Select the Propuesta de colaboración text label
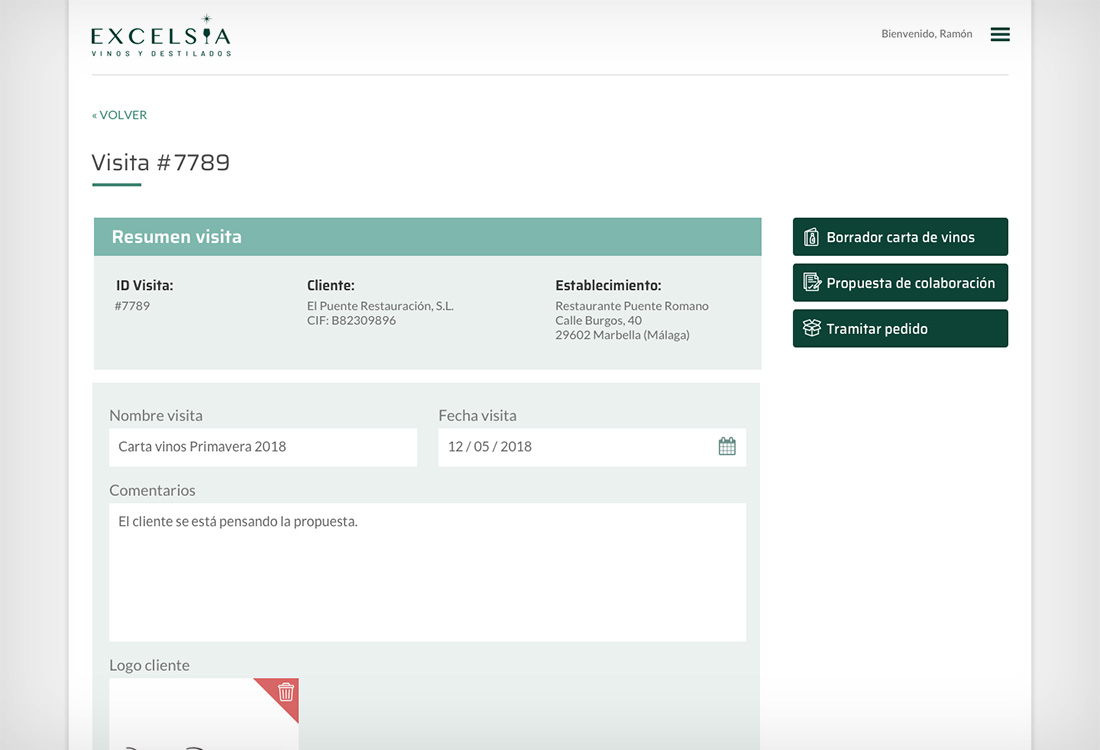This screenshot has height=750, width=1100. pyautogui.click(x=910, y=283)
